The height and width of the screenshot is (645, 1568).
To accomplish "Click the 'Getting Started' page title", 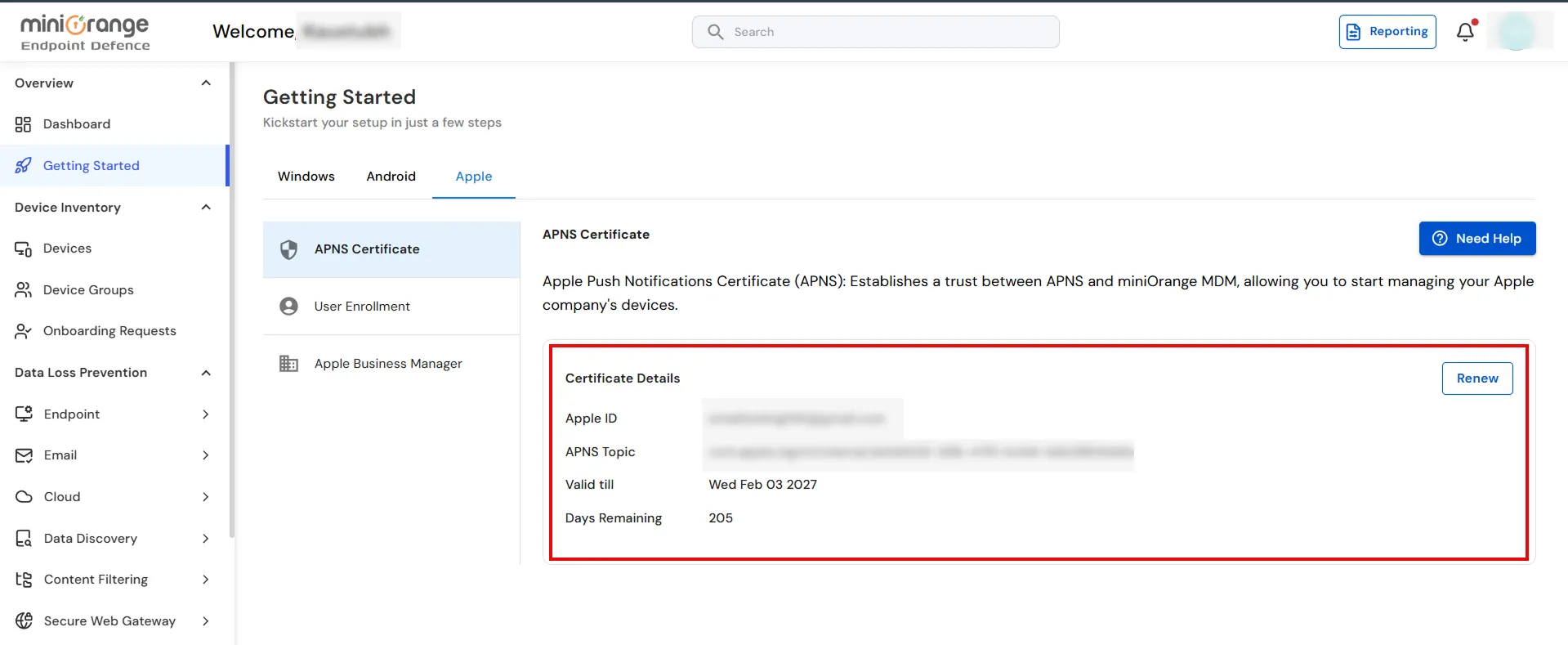I will [x=339, y=97].
